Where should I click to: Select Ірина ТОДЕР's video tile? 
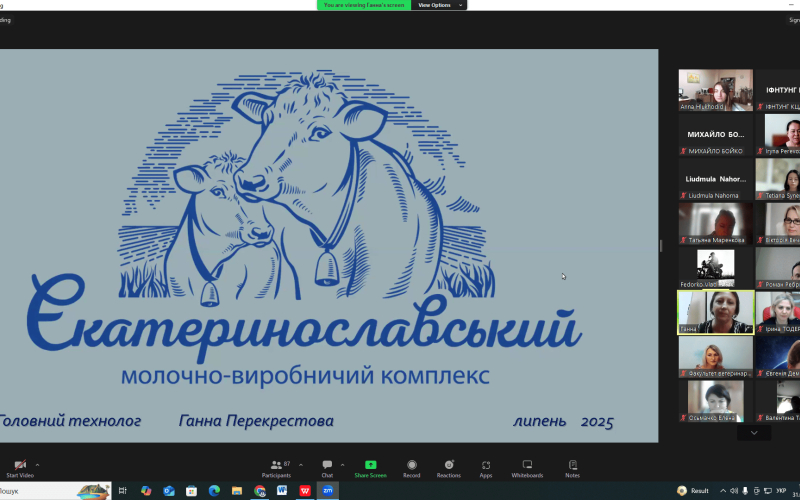(x=778, y=312)
